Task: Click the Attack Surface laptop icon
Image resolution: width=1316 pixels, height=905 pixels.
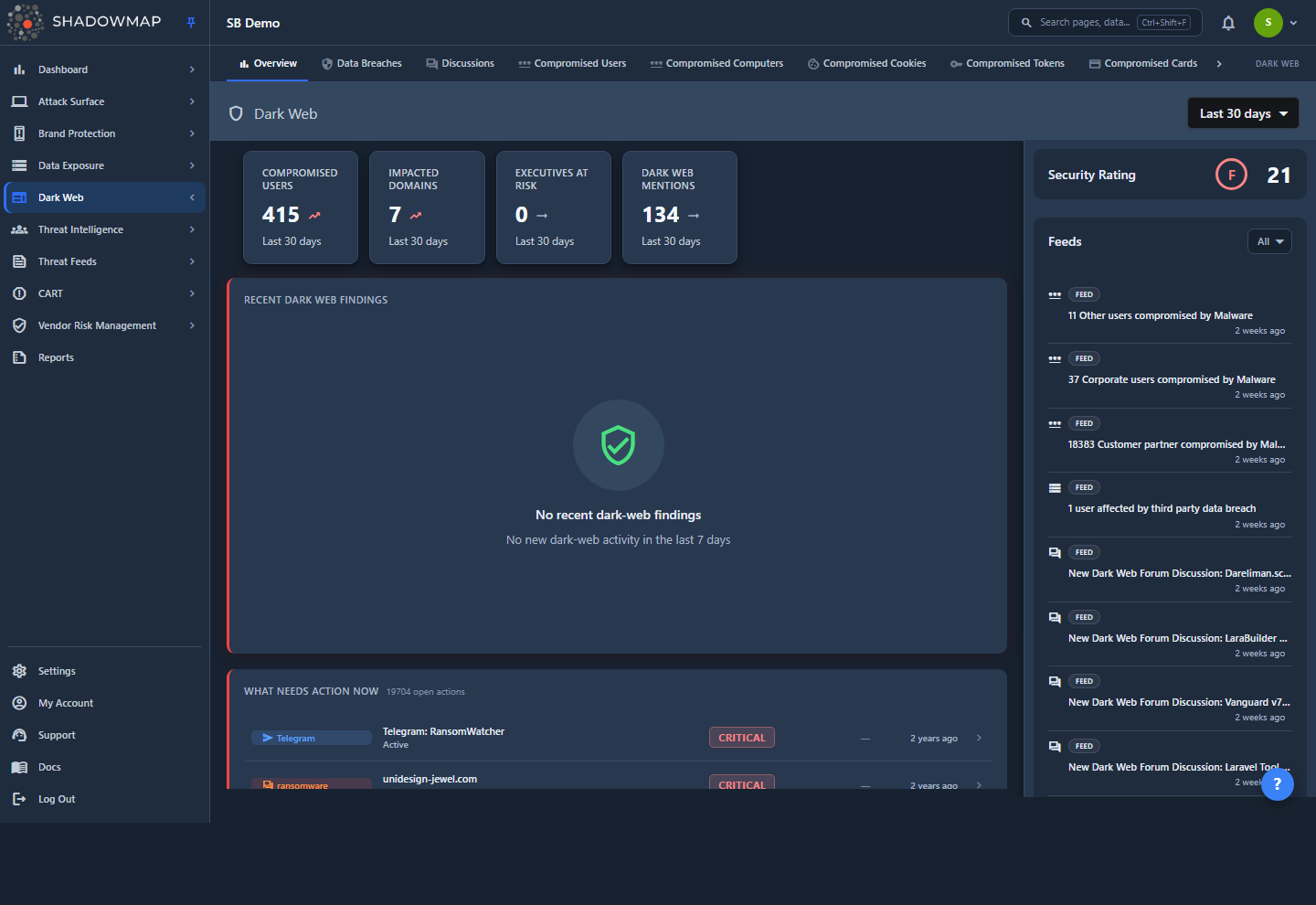Action: pyautogui.click(x=19, y=101)
